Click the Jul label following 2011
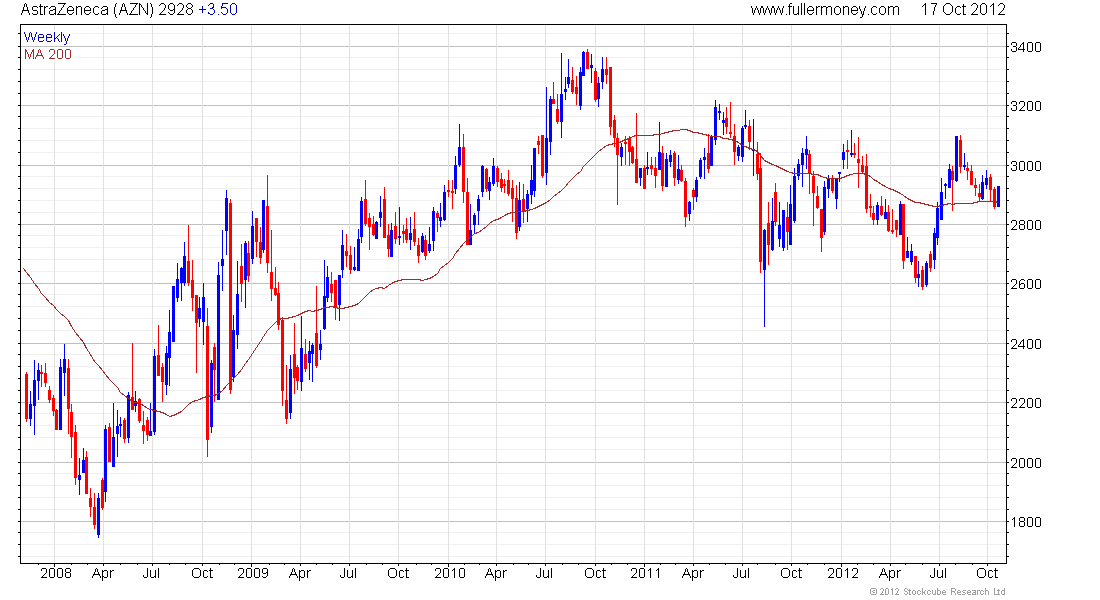Screen dimensions: 1100x600 [x=741, y=573]
